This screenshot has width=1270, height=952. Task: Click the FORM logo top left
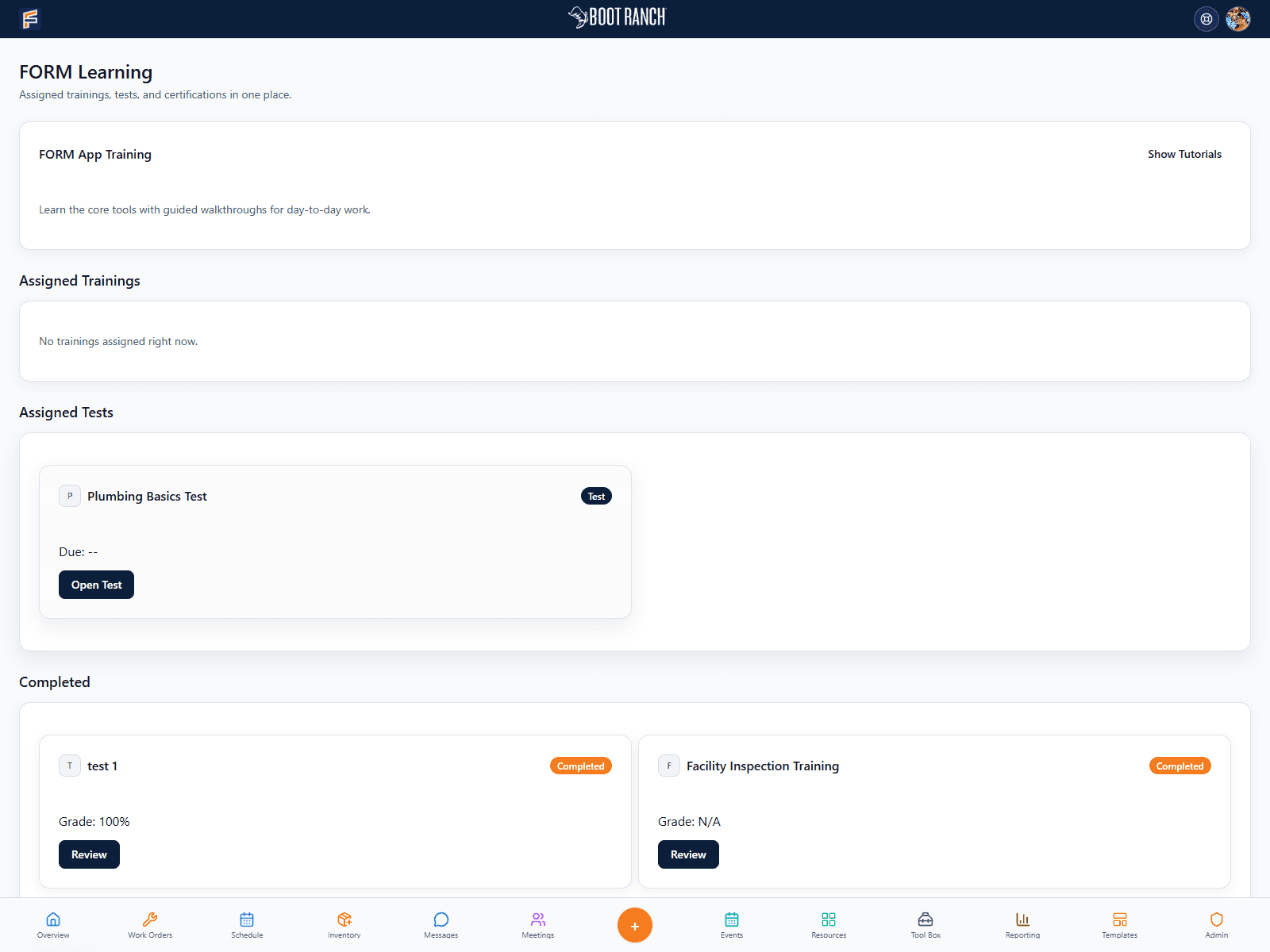tap(30, 19)
